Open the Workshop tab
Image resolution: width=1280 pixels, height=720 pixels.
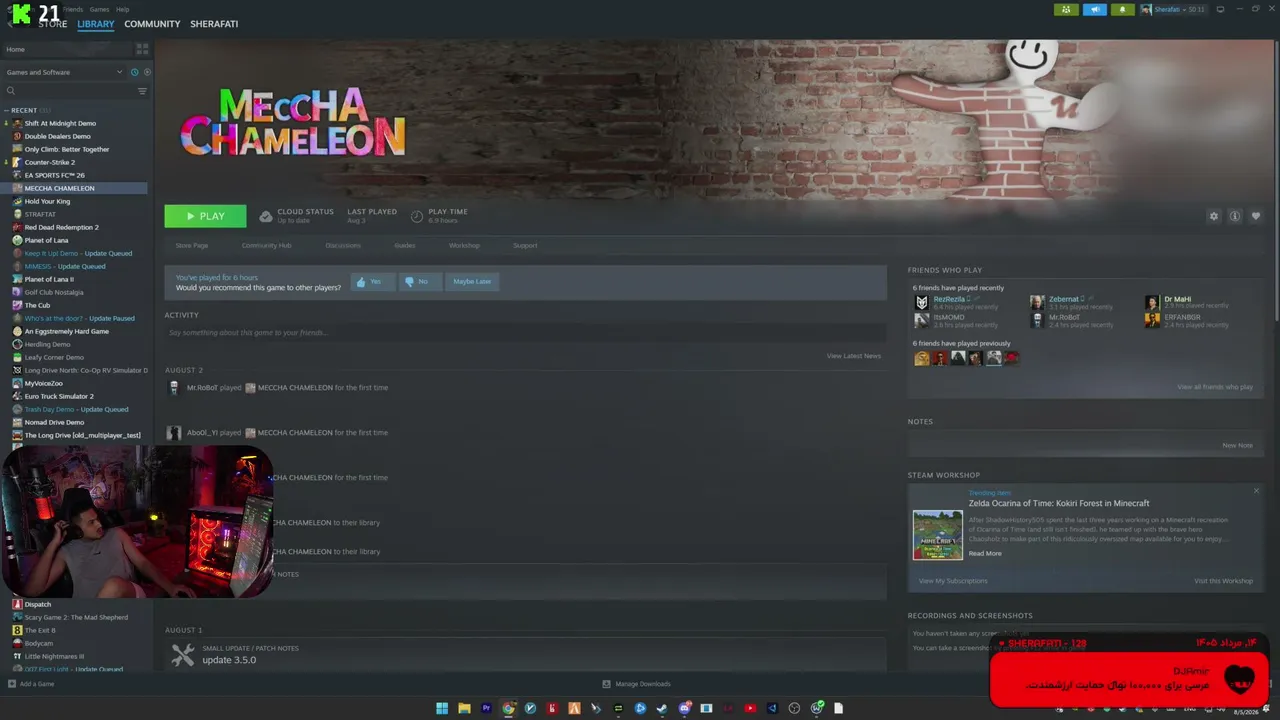point(464,245)
